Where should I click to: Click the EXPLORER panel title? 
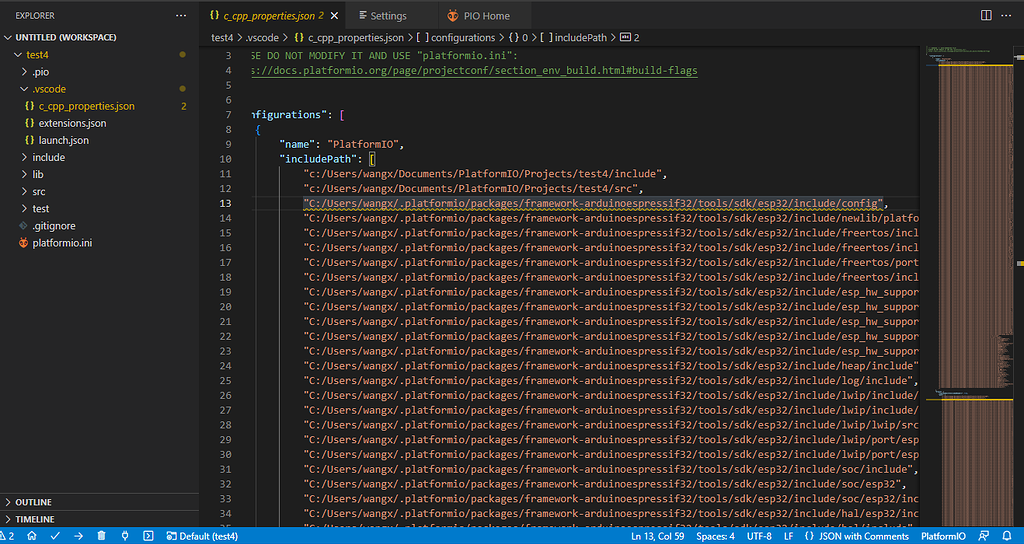click(35, 15)
